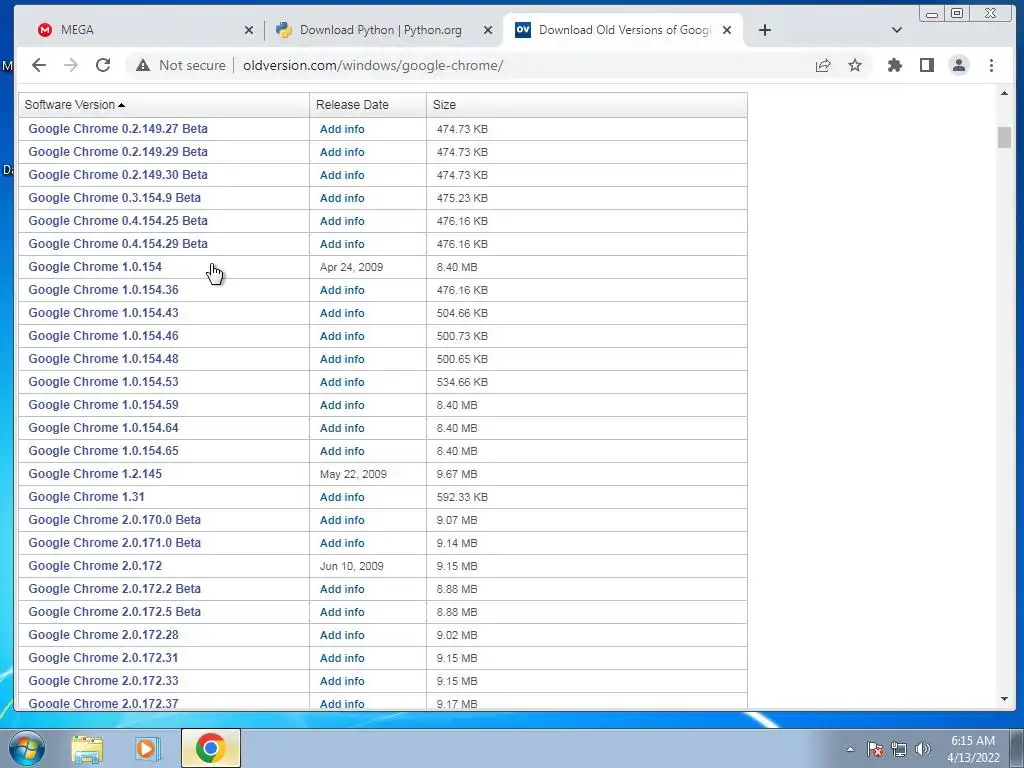Image resolution: width=1024 pixels, height=768 pixels.
Task: Open the Not secure site info warning
Action: coord(181,65)
